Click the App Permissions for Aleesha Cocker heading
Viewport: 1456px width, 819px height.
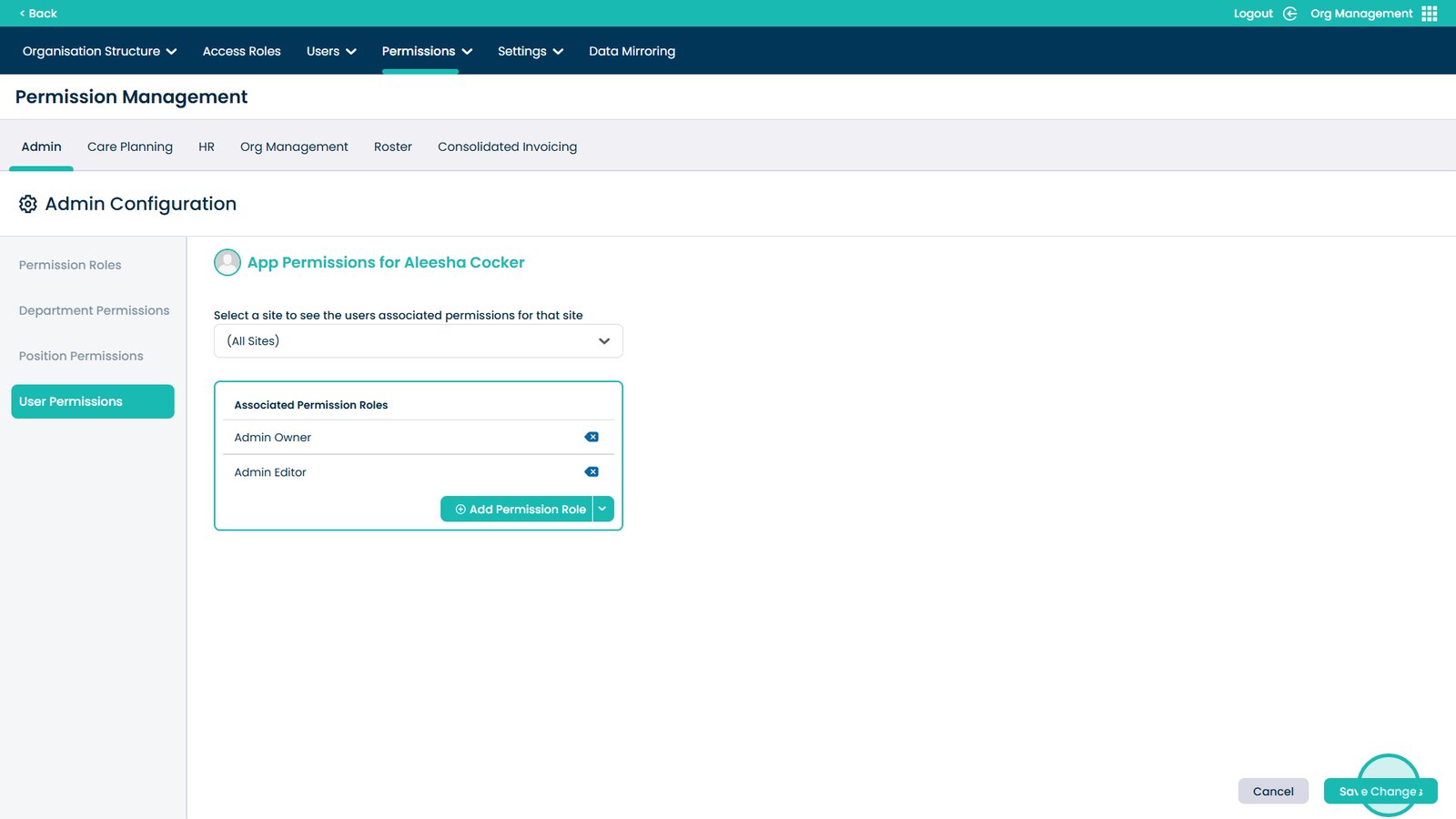386,262
